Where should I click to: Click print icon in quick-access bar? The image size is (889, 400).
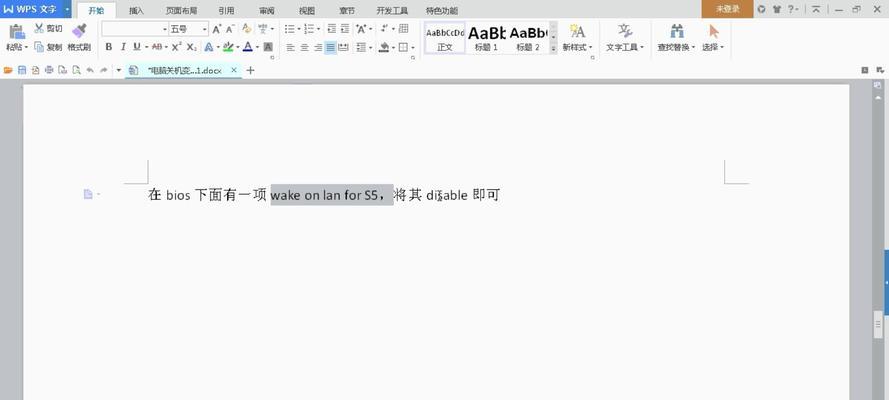tap(49, 70)
